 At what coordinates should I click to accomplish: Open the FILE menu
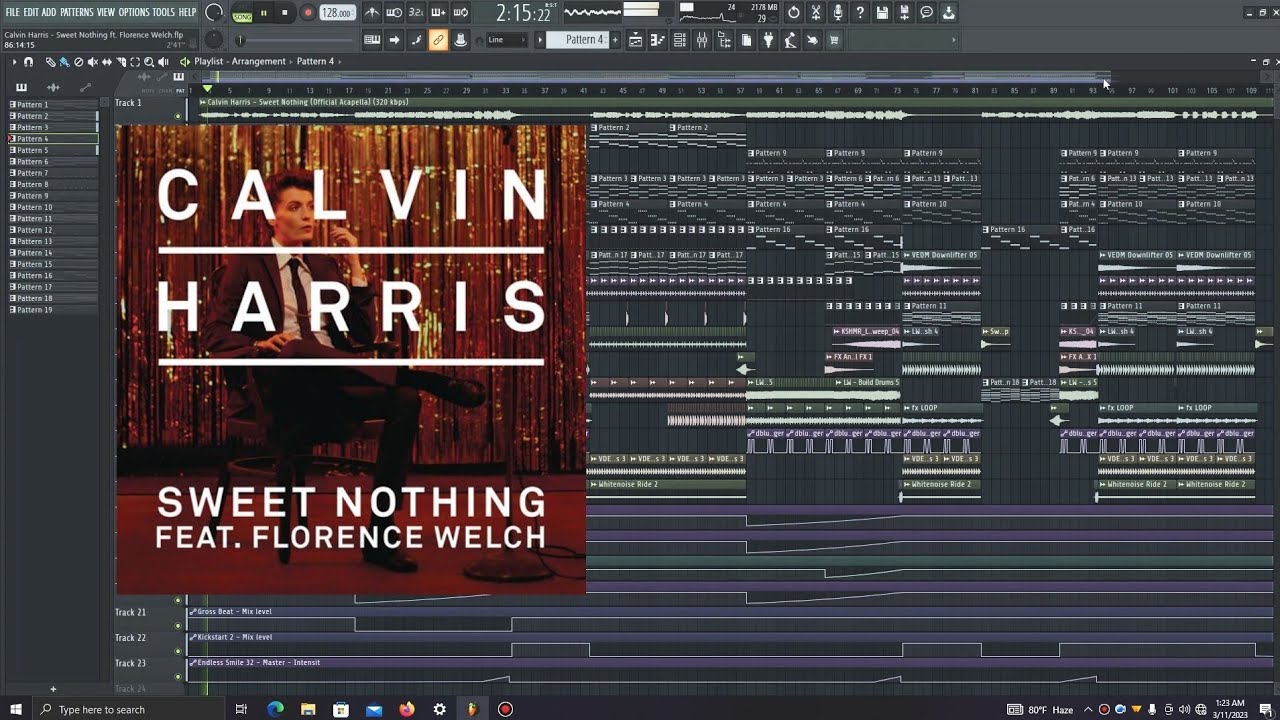[x=13, y=12]
